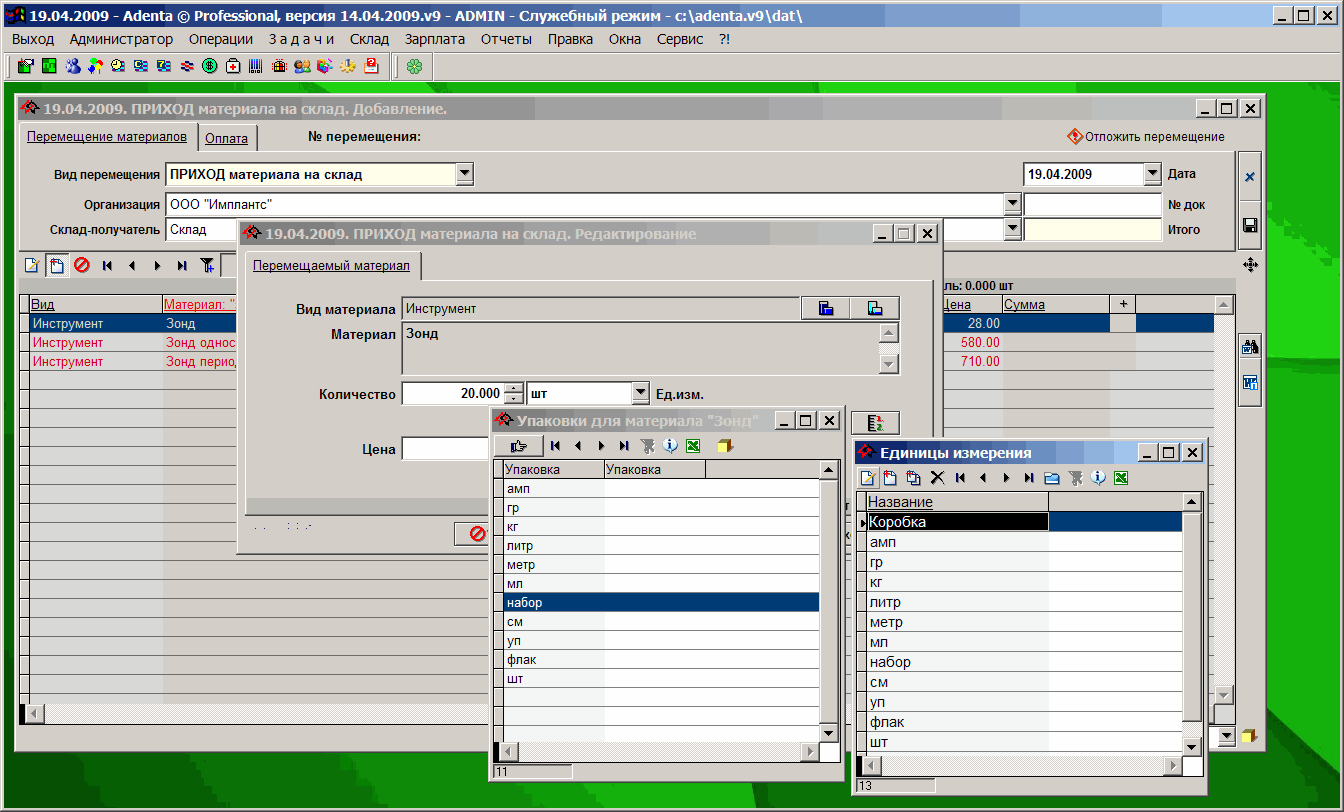Screen dimensions: 1344x812
Task: Click the info icon in Упаковки toolbar
Action: coord(670,446)
